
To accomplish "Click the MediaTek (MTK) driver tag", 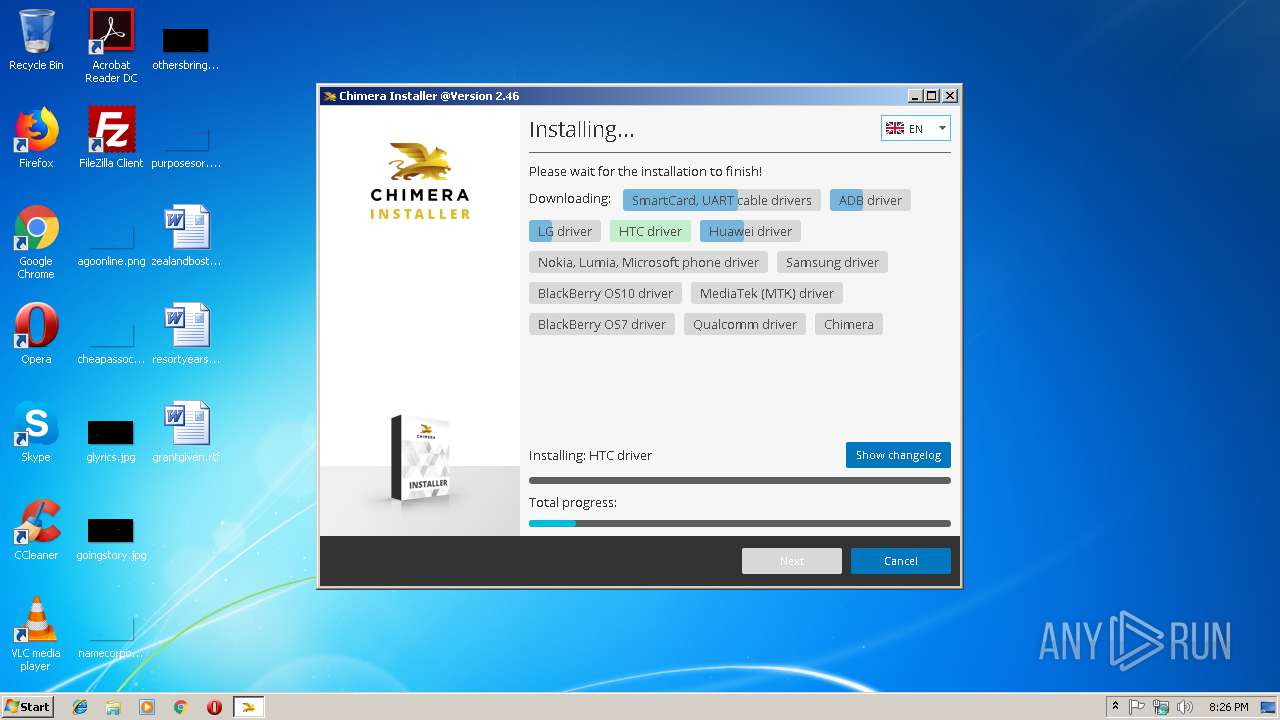I will pyautogui.click(x=767, y=293).
